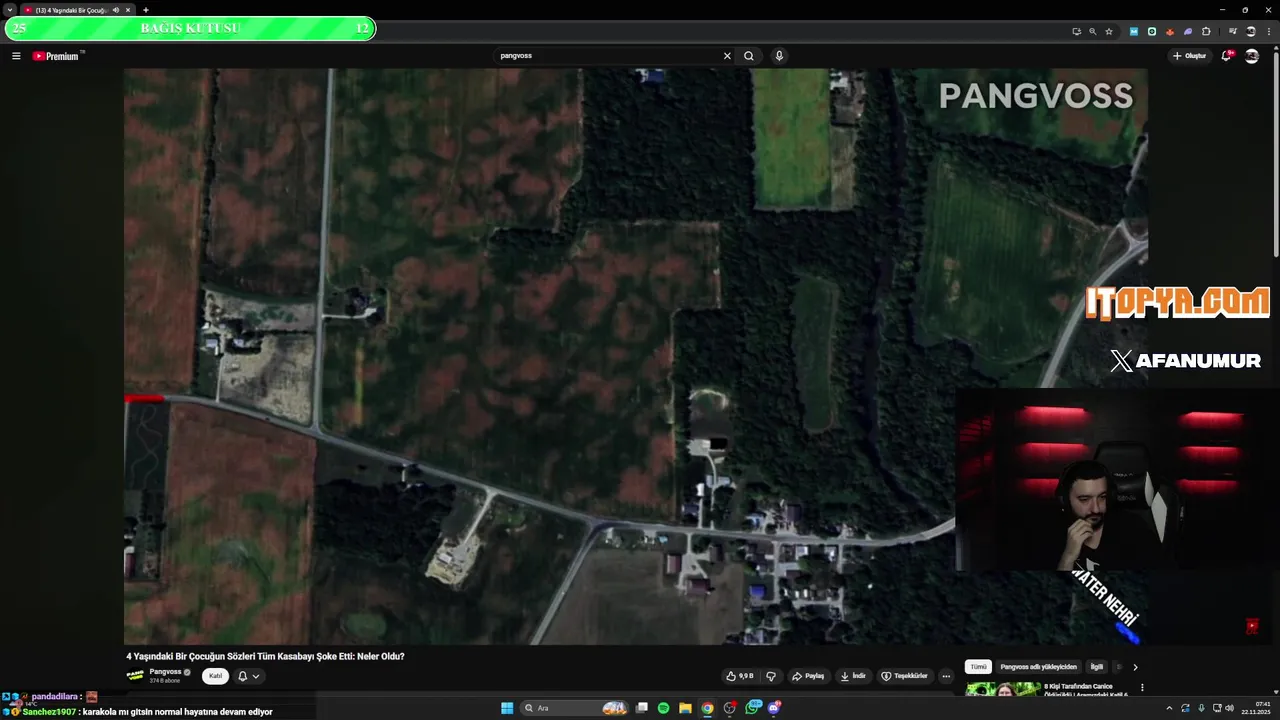Open the blue image extension icon

pyautogui.click(x=1133, y=31)
